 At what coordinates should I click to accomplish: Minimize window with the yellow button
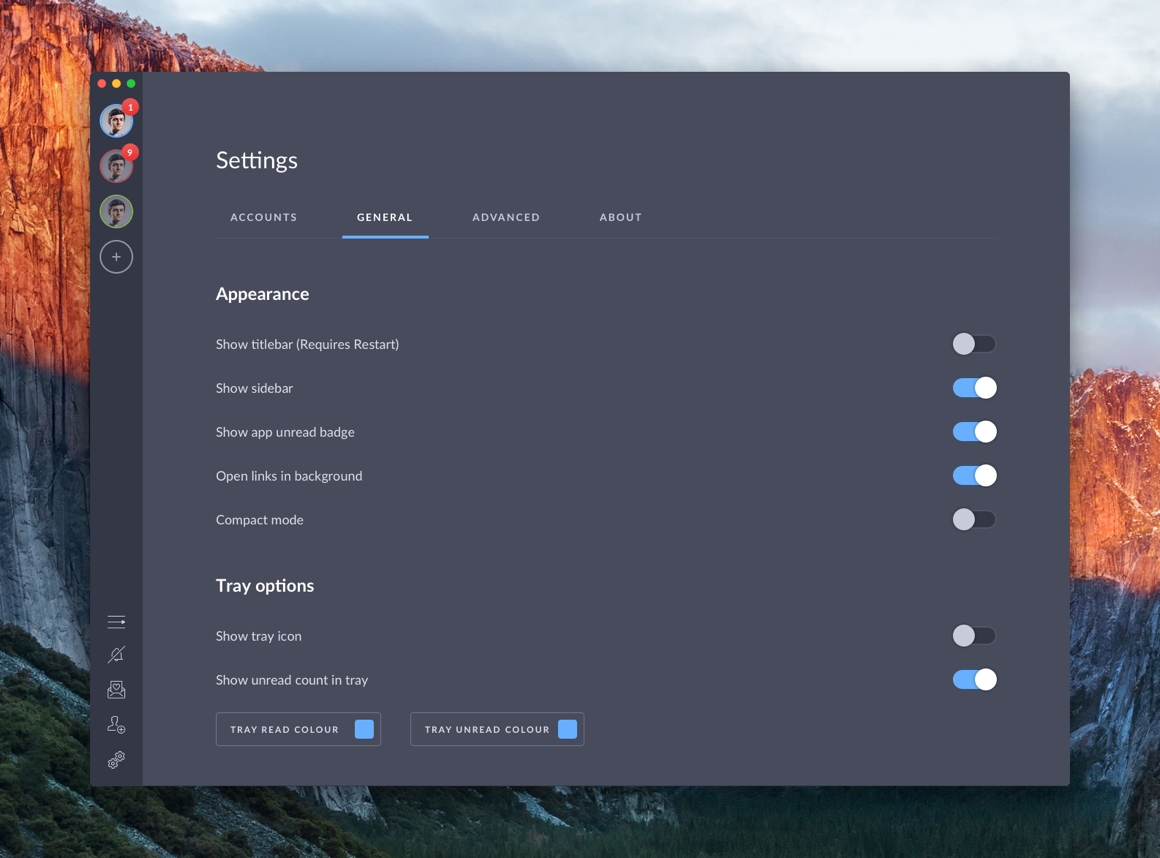click(116, 84)
